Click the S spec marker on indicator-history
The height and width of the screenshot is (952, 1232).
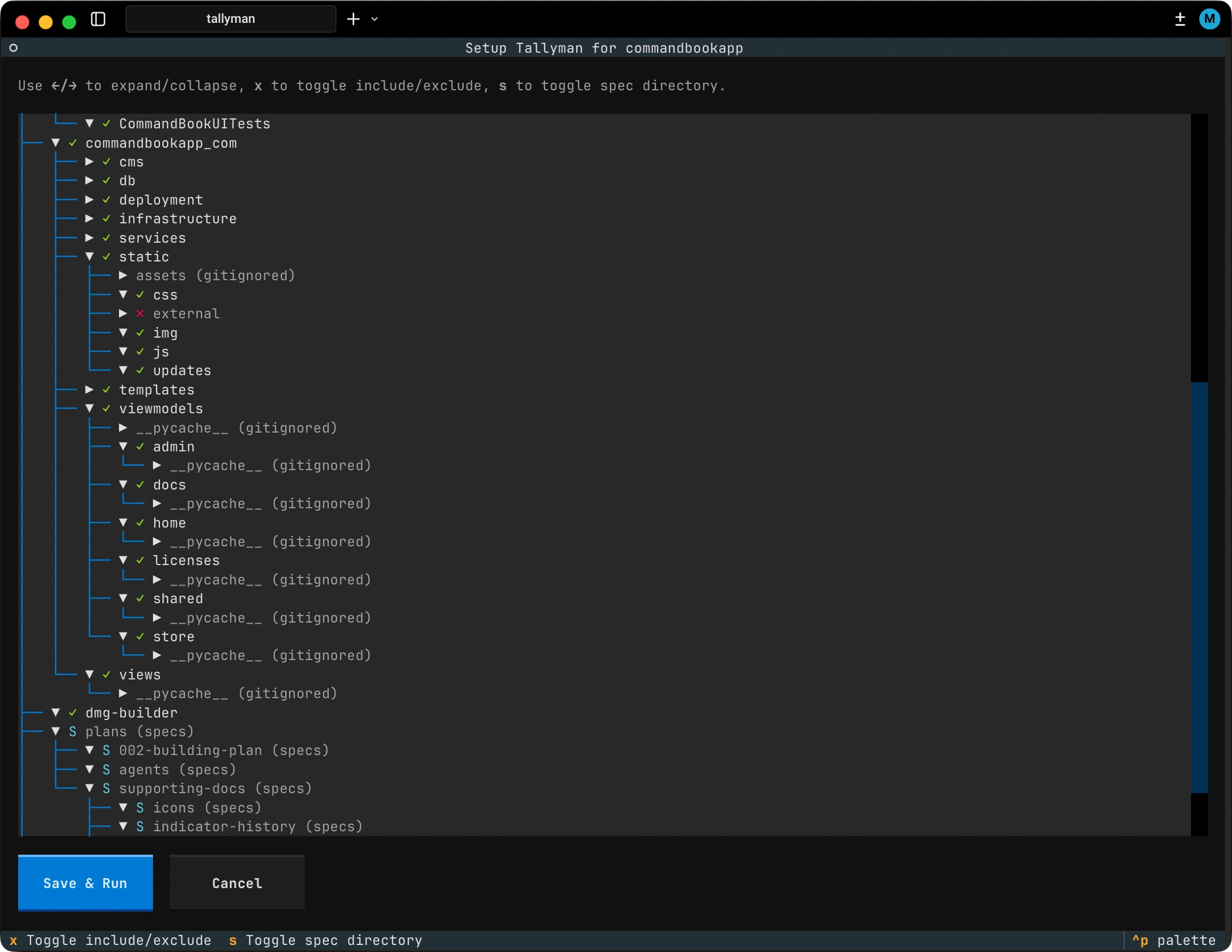tap(140, 827)
